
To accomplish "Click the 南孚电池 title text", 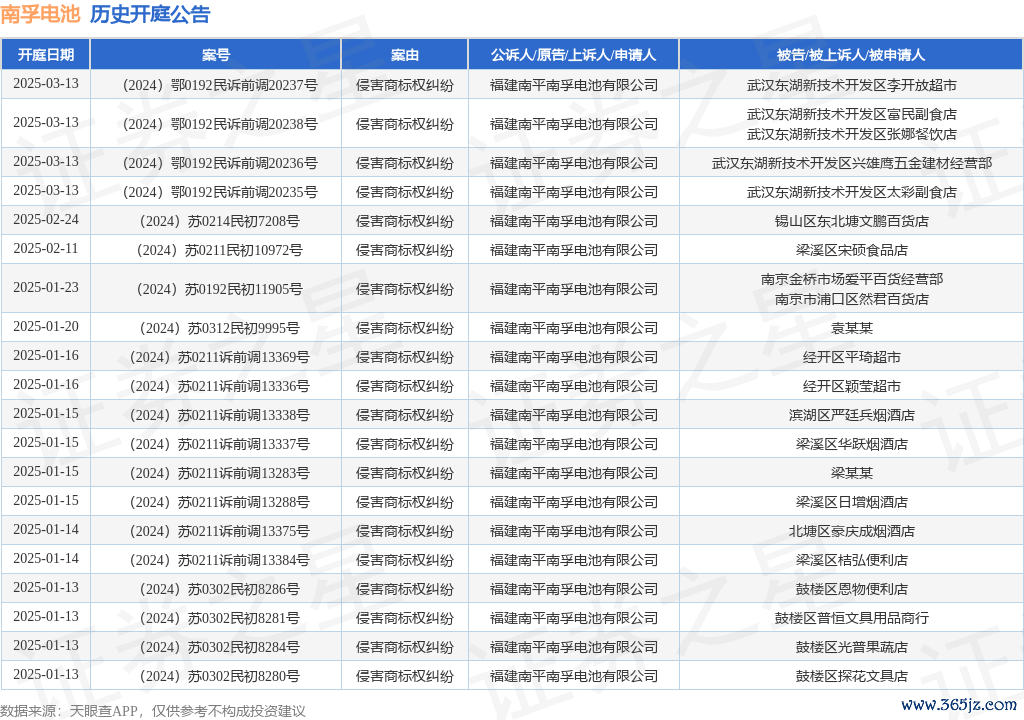I will 40,14.
